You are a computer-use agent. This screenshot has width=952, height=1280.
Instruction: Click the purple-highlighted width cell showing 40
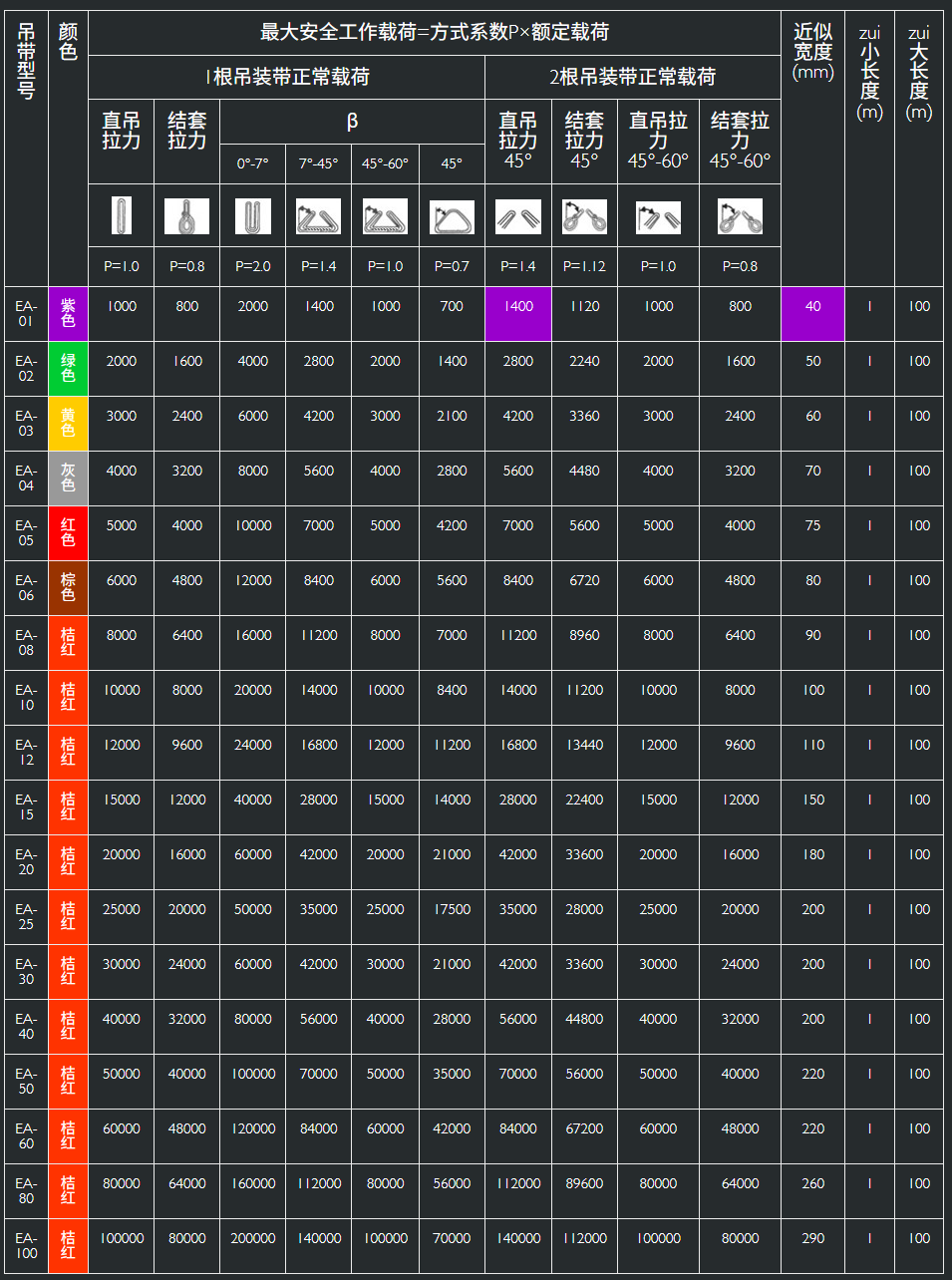click(x=812, y=313)
